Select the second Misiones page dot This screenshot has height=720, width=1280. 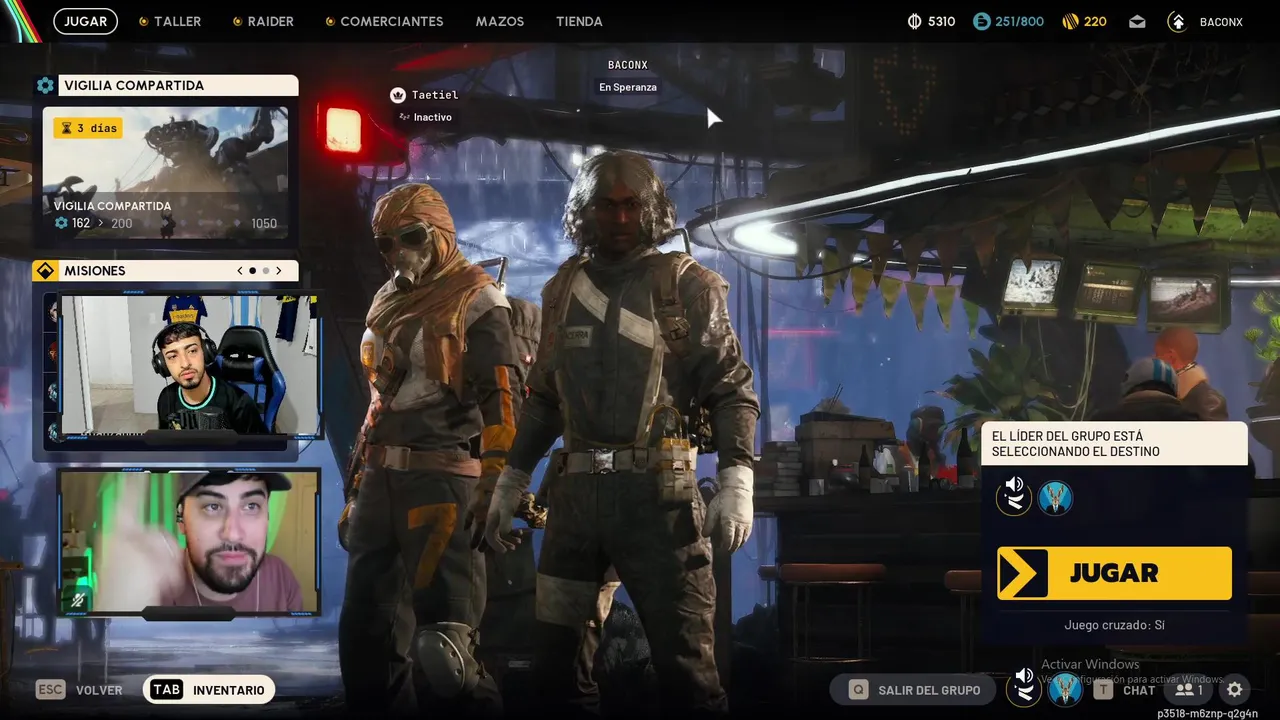pyautogui.click(x=266, y=270)
